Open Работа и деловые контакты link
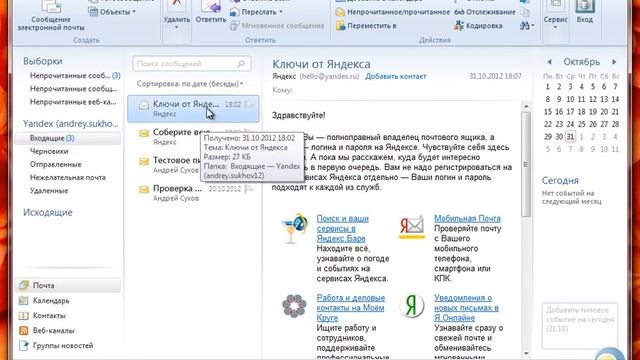The height and width of the screenshot is (360, 640). click(351, 308)
